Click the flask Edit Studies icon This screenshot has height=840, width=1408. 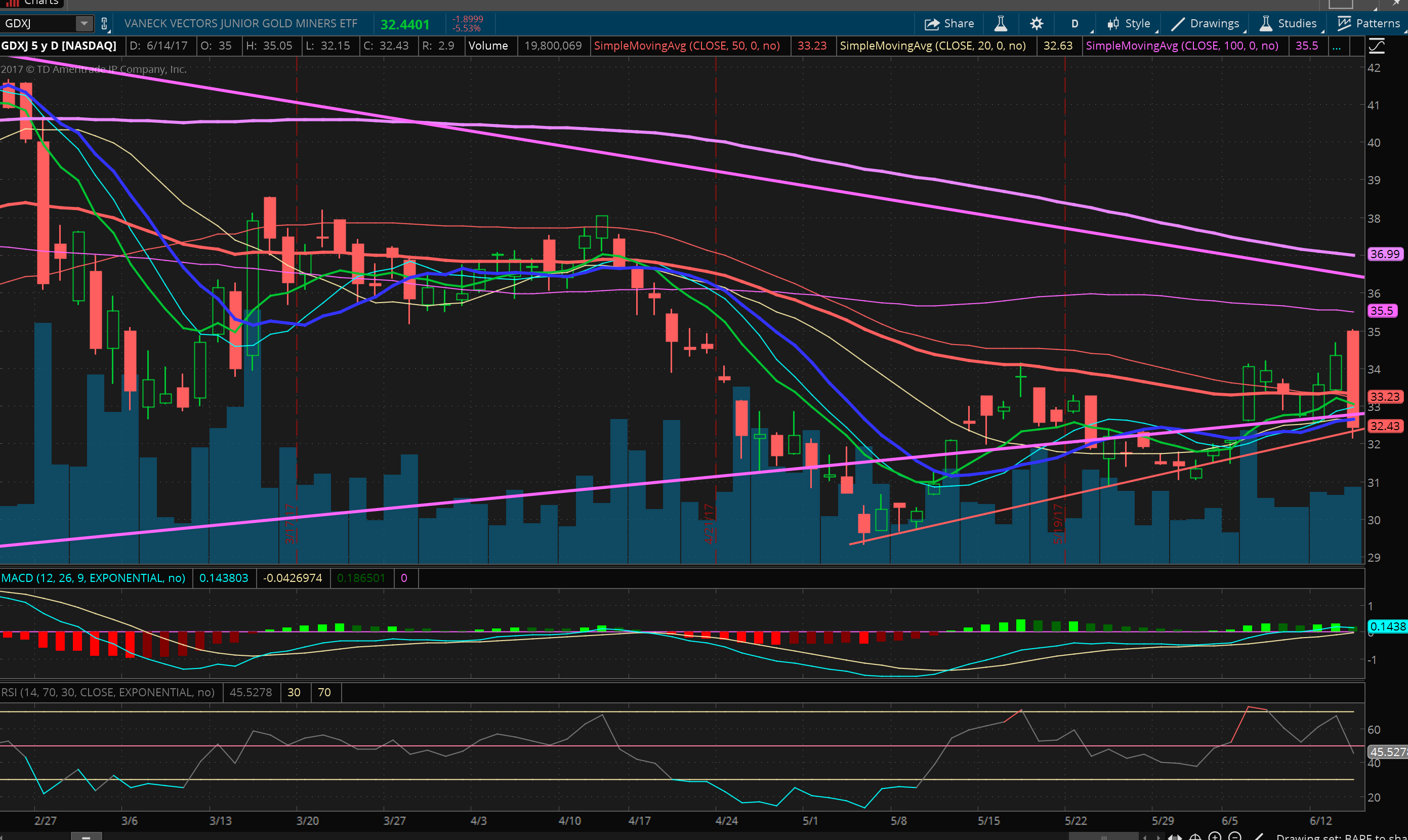[x=1001, y=24]
